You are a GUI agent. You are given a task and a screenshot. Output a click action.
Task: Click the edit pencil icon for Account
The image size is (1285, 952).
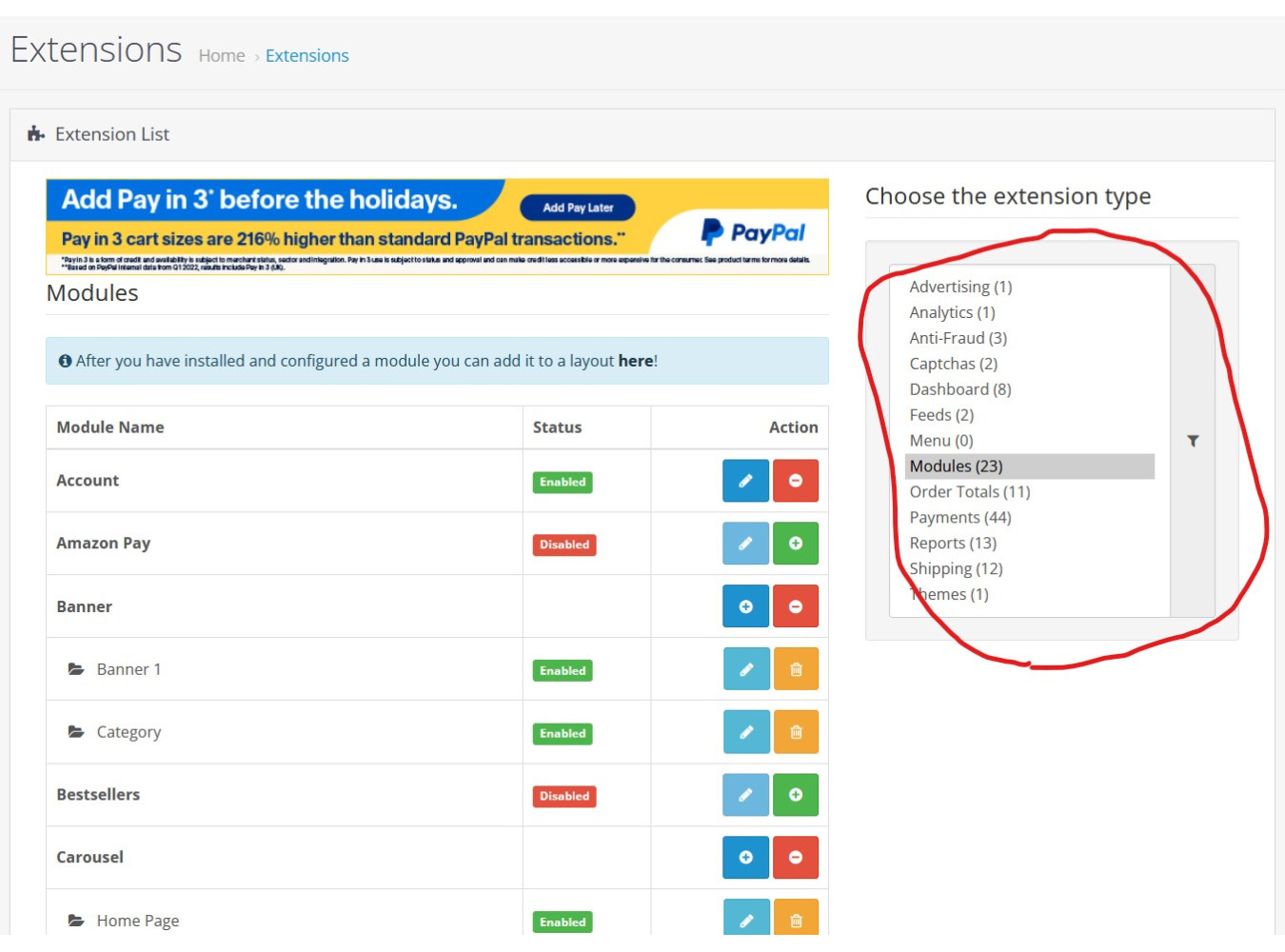click(x=745, y=481)
